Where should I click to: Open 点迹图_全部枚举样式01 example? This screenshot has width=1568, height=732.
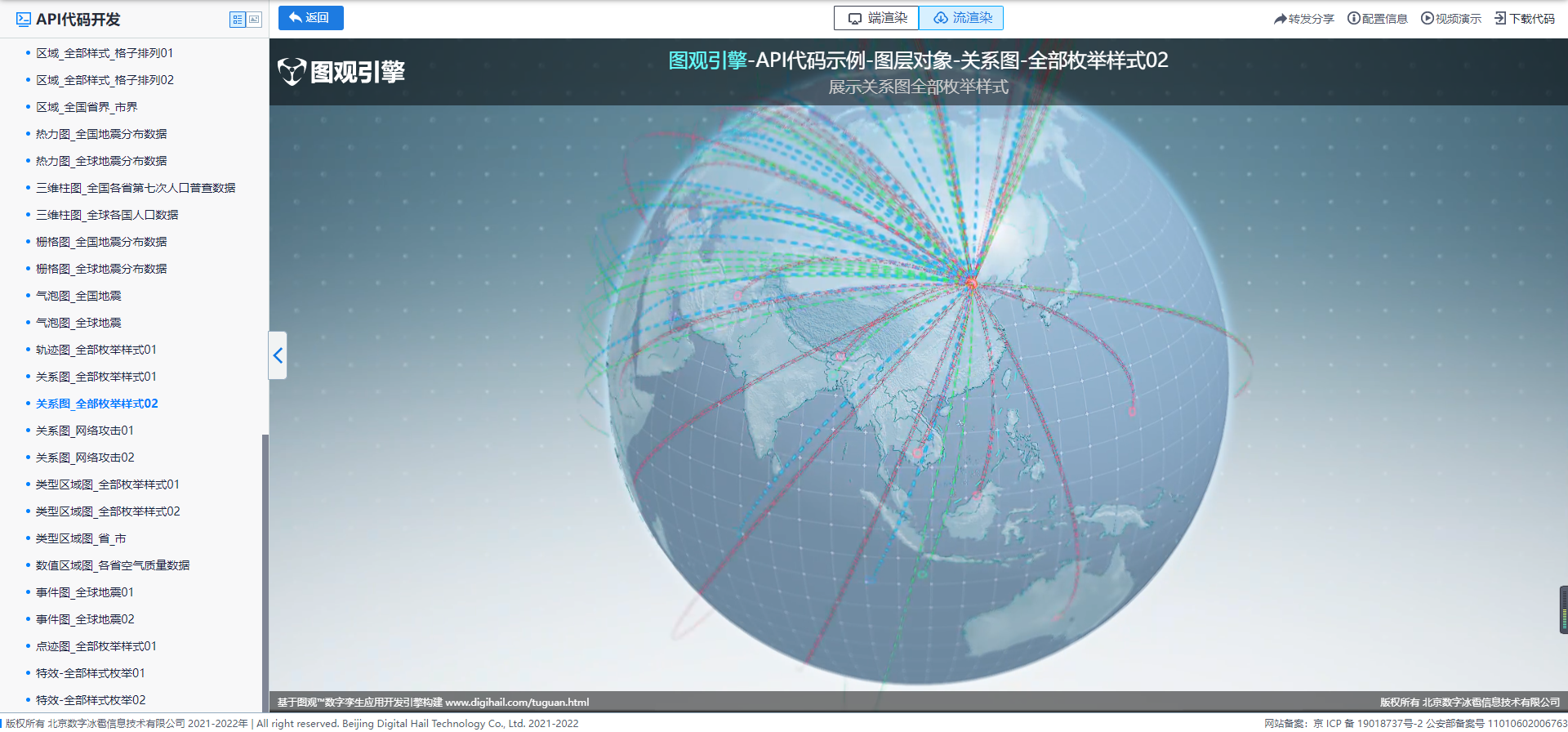(96, 646)
